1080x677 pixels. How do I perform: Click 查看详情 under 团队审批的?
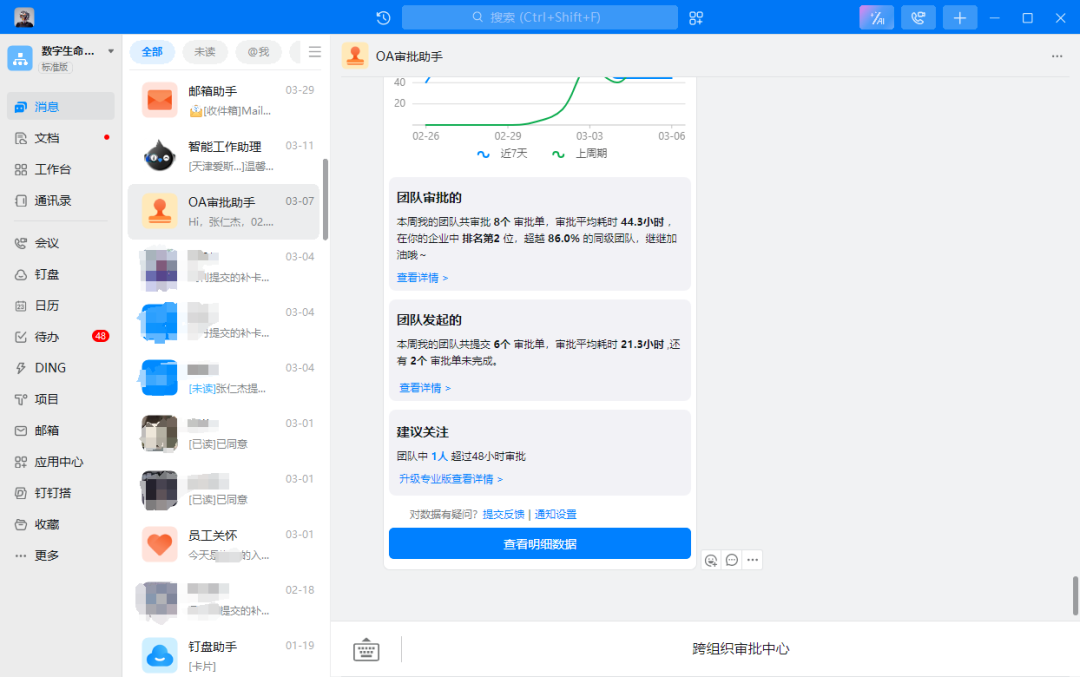click(x=422, y=277)
